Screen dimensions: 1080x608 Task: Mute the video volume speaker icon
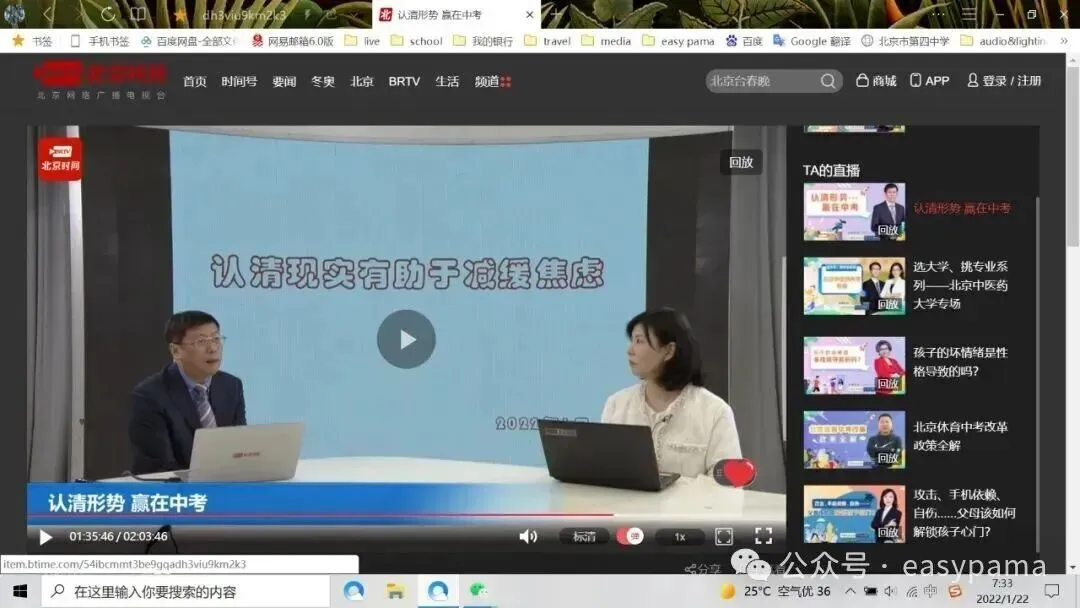(528, 537)
